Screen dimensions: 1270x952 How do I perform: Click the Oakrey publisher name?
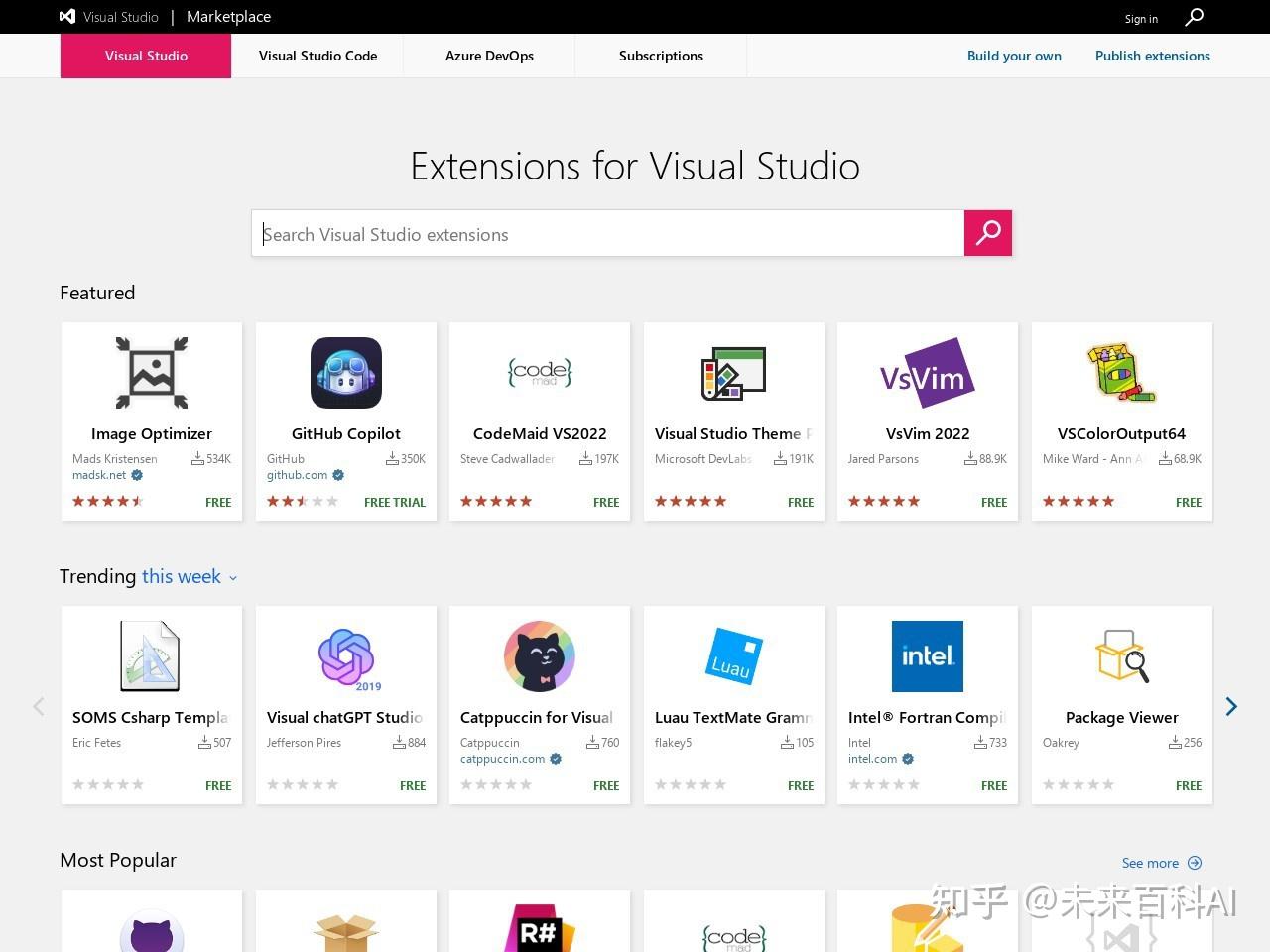coord(1061,743)
